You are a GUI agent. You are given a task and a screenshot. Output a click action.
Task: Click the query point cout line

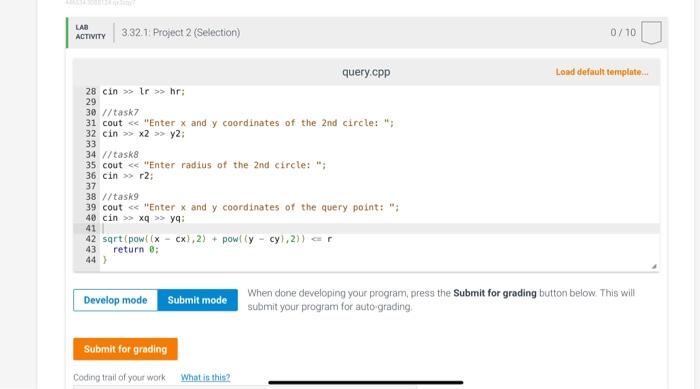[x=251, y=208]
